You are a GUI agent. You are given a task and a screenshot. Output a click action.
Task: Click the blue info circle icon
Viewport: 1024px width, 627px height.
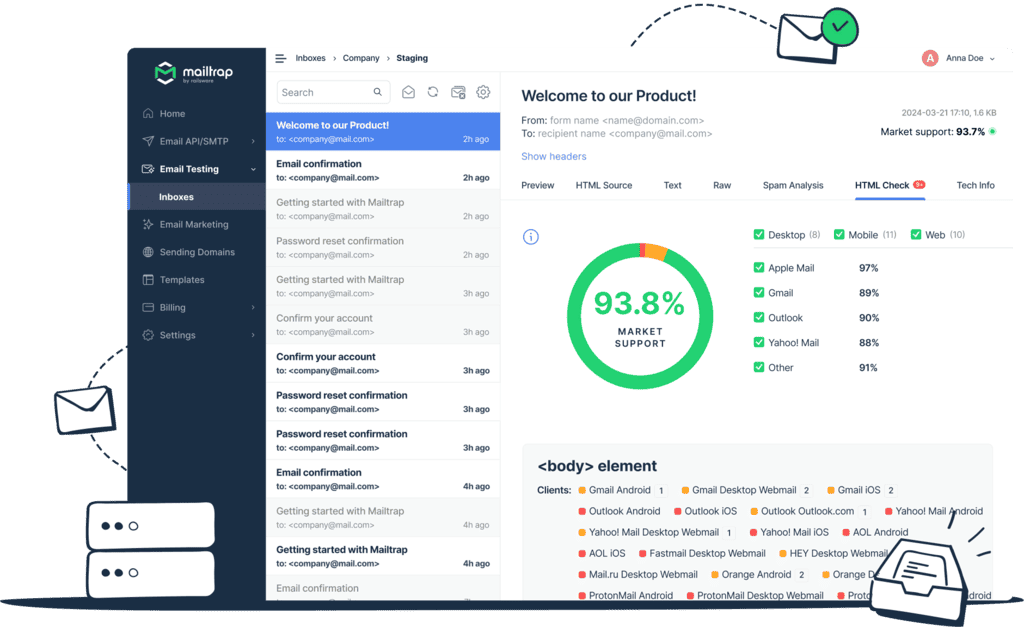coord(531,236)
